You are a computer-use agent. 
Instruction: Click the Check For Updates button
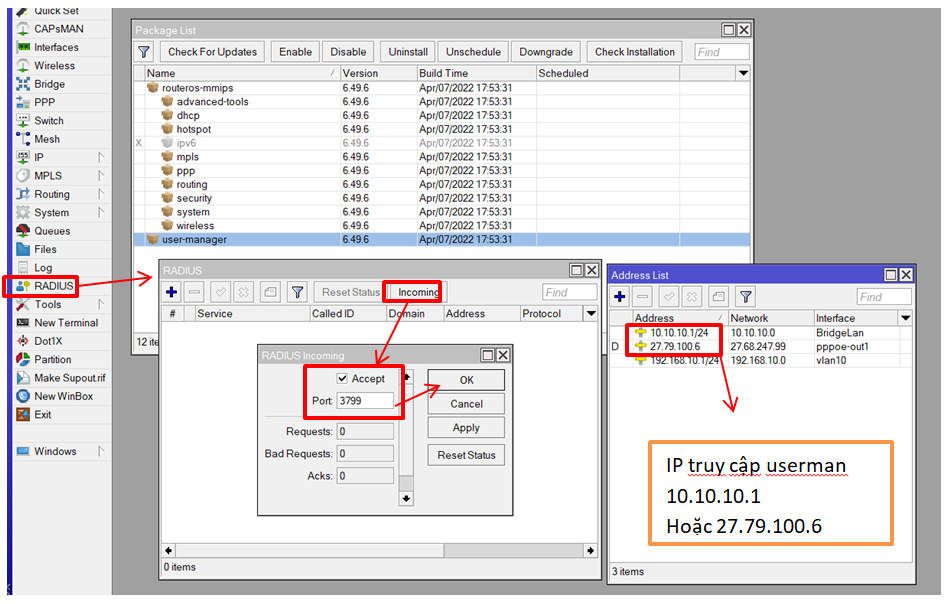(x=212, y=52)
